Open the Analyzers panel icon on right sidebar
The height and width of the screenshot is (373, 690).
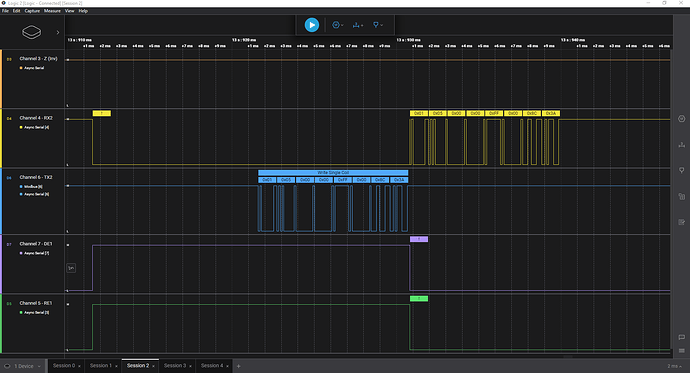point(681,145)
